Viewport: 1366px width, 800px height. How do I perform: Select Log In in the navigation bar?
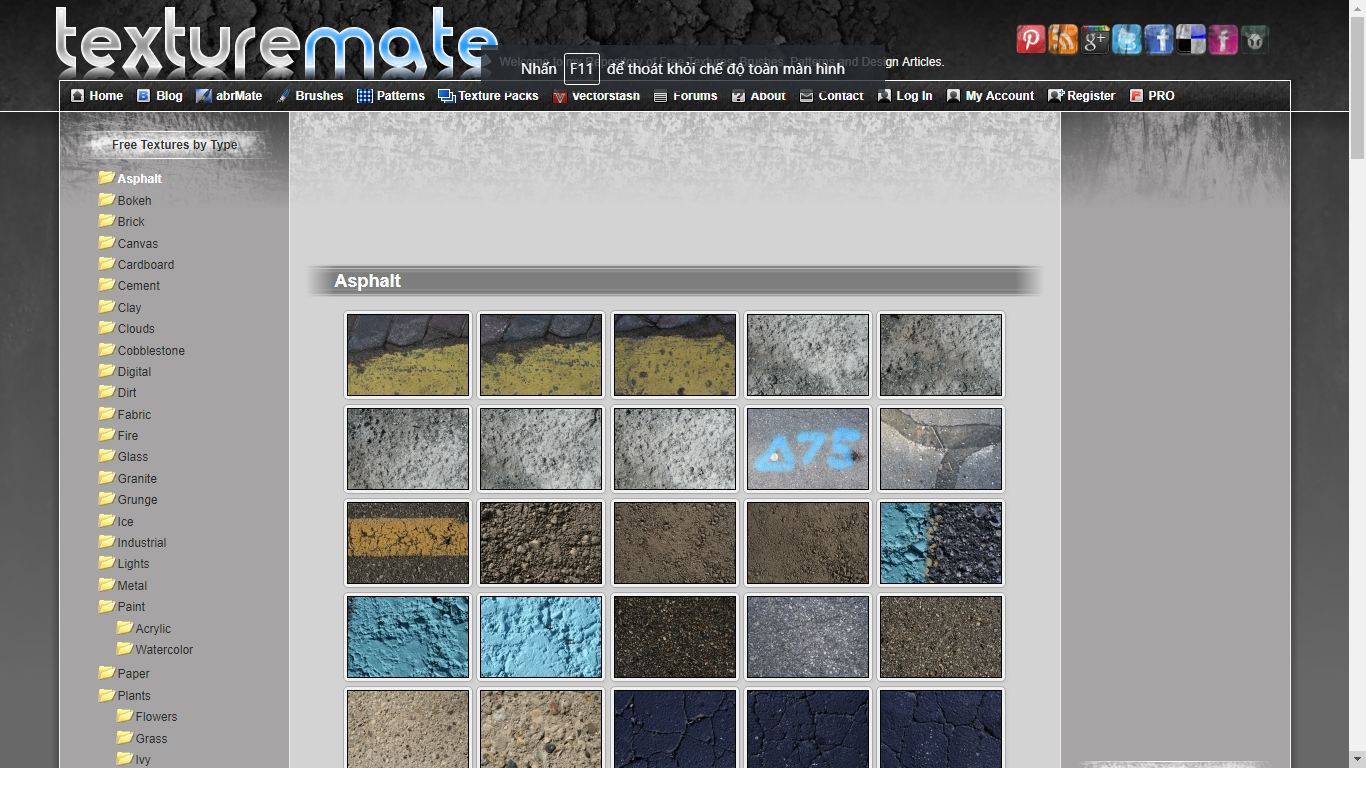point(905,96)
